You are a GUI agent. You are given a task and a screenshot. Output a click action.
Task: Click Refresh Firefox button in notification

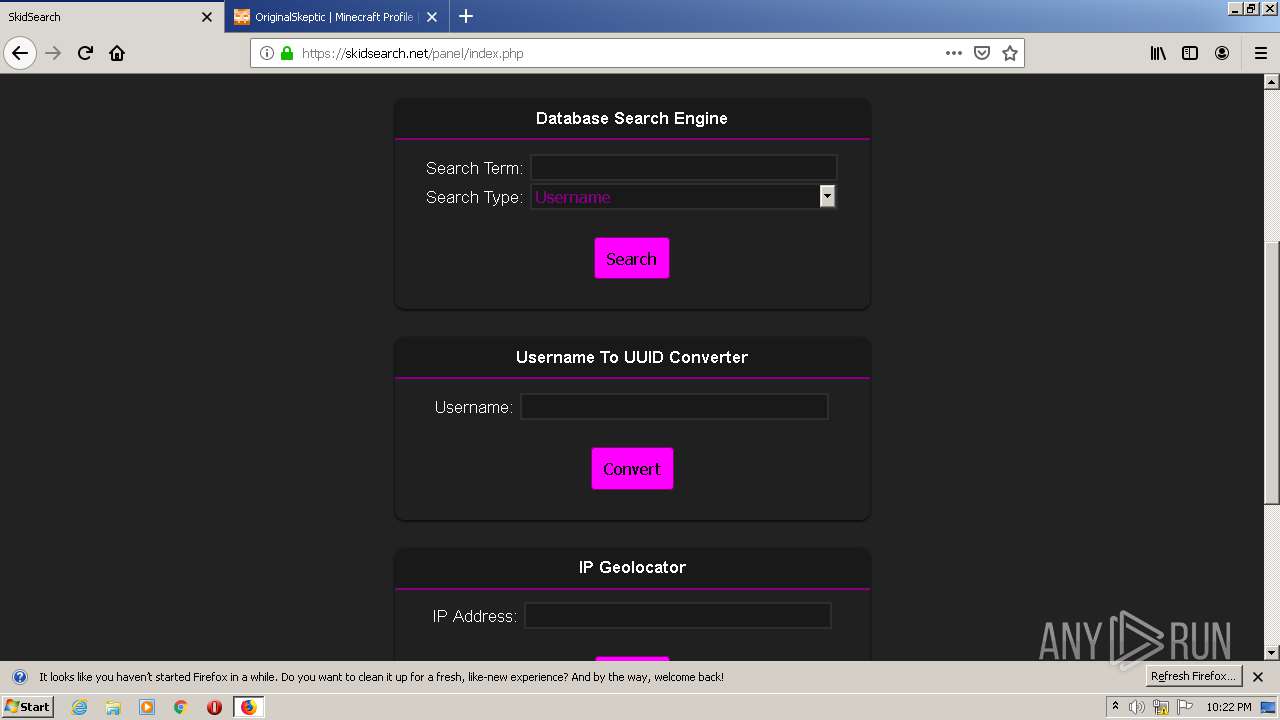[x=1193, y=676]
